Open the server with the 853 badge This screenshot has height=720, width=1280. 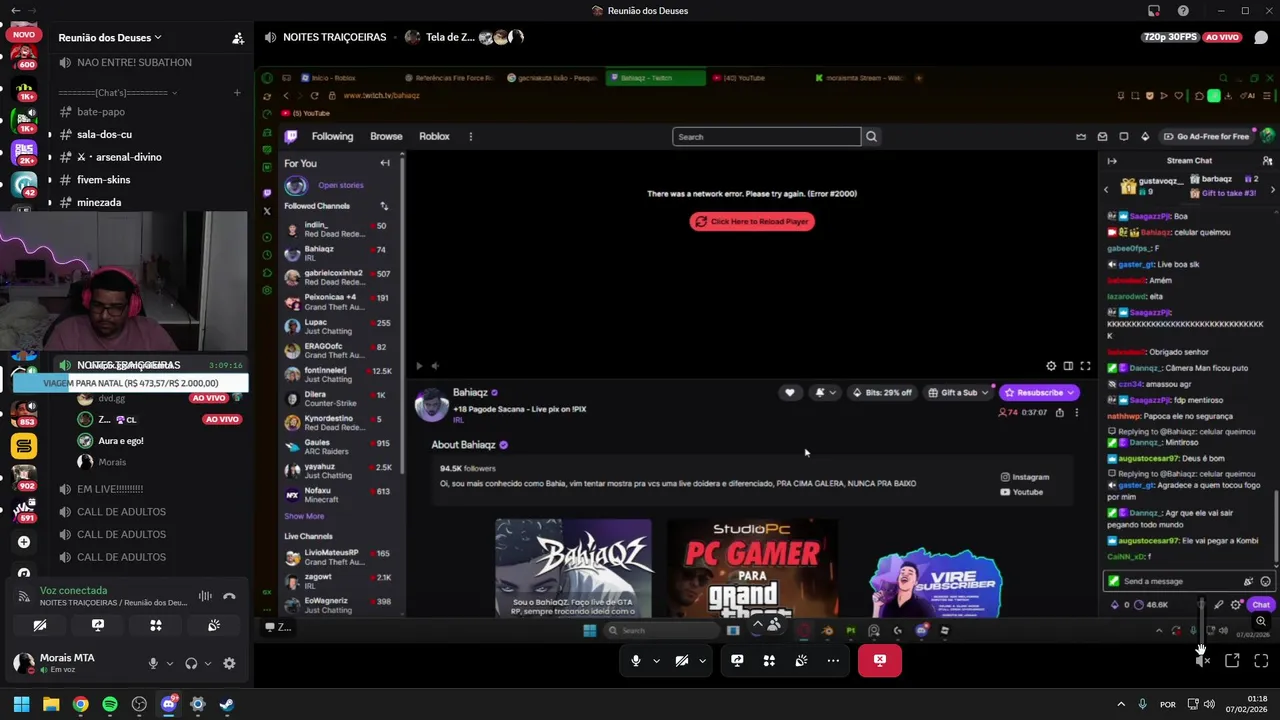pos(24,412)
